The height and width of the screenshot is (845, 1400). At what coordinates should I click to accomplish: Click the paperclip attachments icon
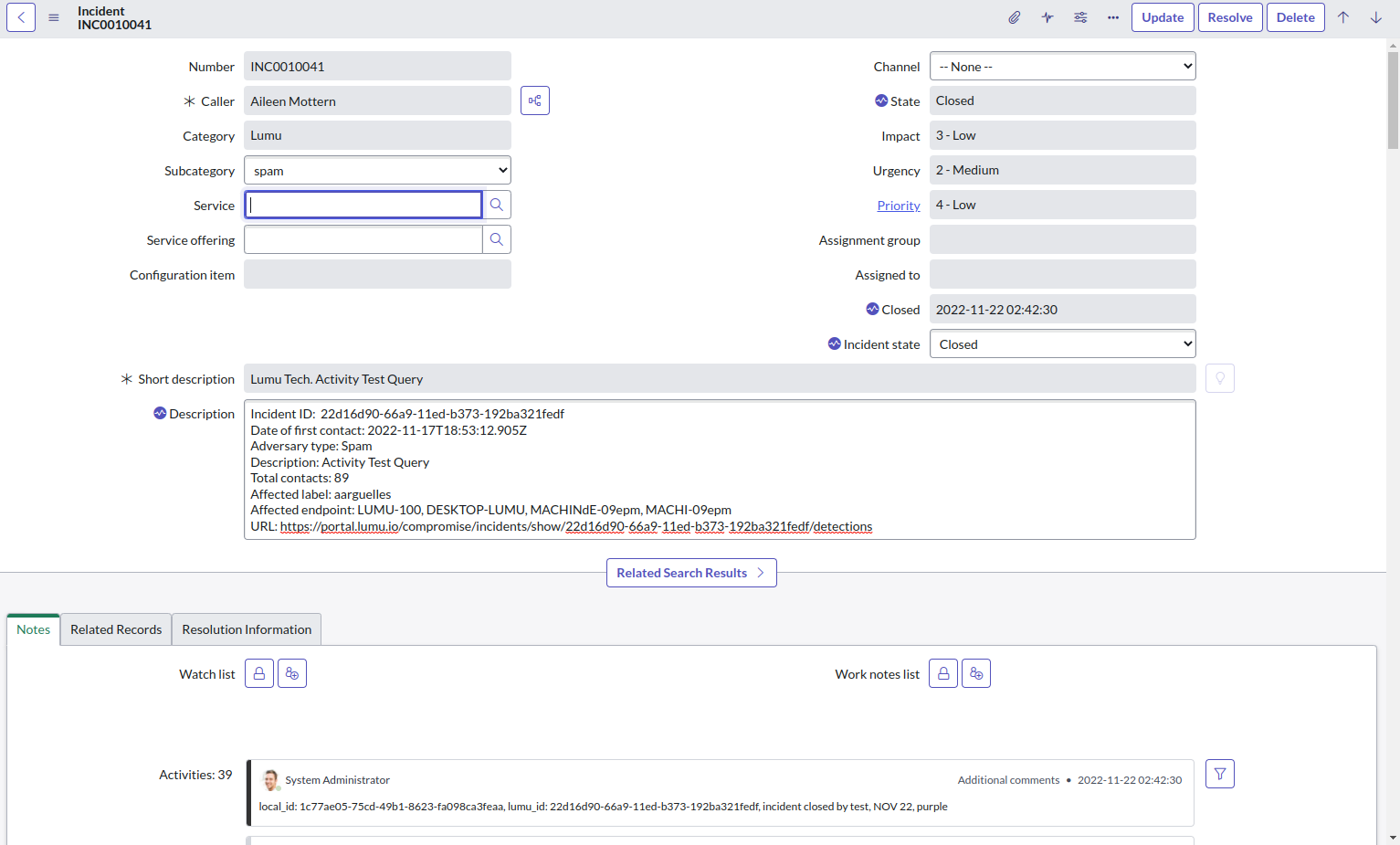click(x=1015, y=17)
